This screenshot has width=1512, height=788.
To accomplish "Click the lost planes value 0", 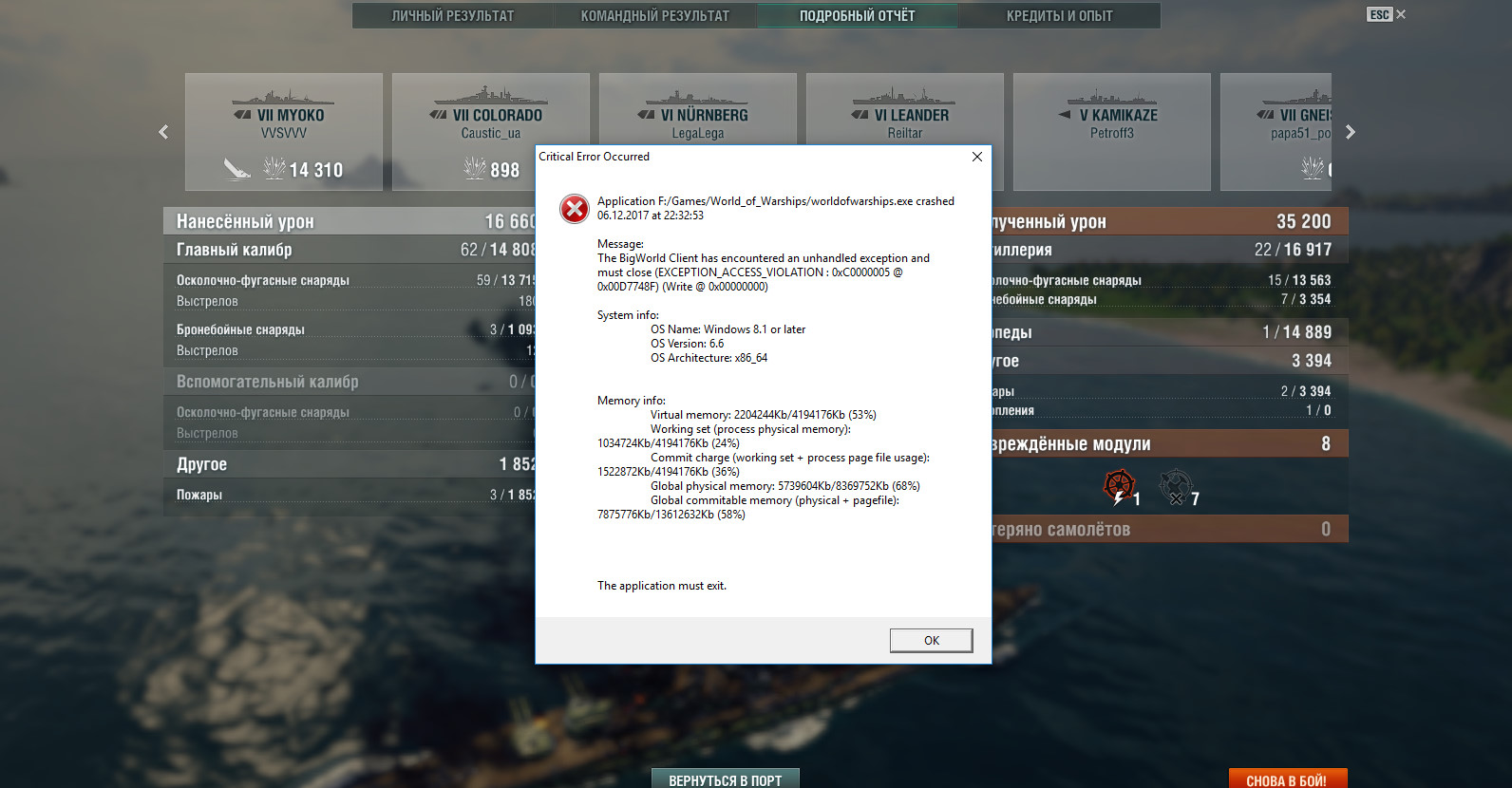I will coord(1326,529).
